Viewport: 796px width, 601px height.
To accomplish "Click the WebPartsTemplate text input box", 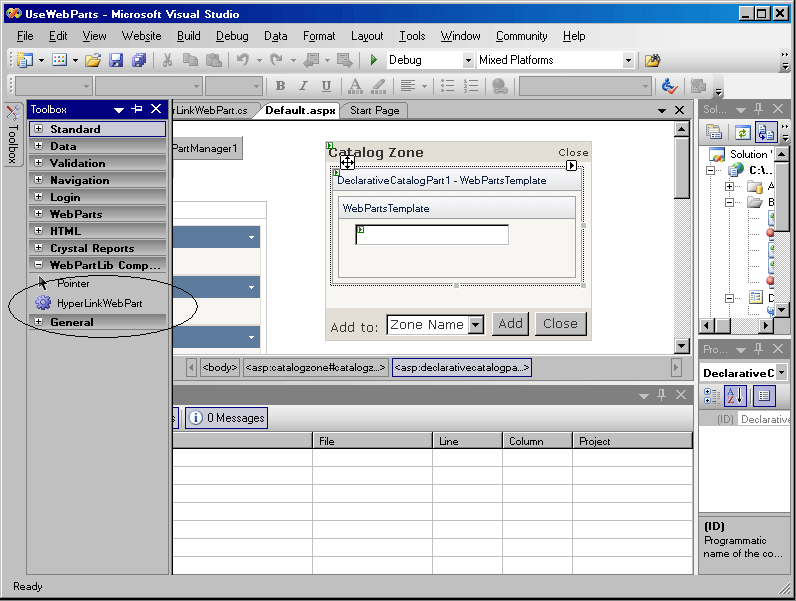I will [432, 235].
